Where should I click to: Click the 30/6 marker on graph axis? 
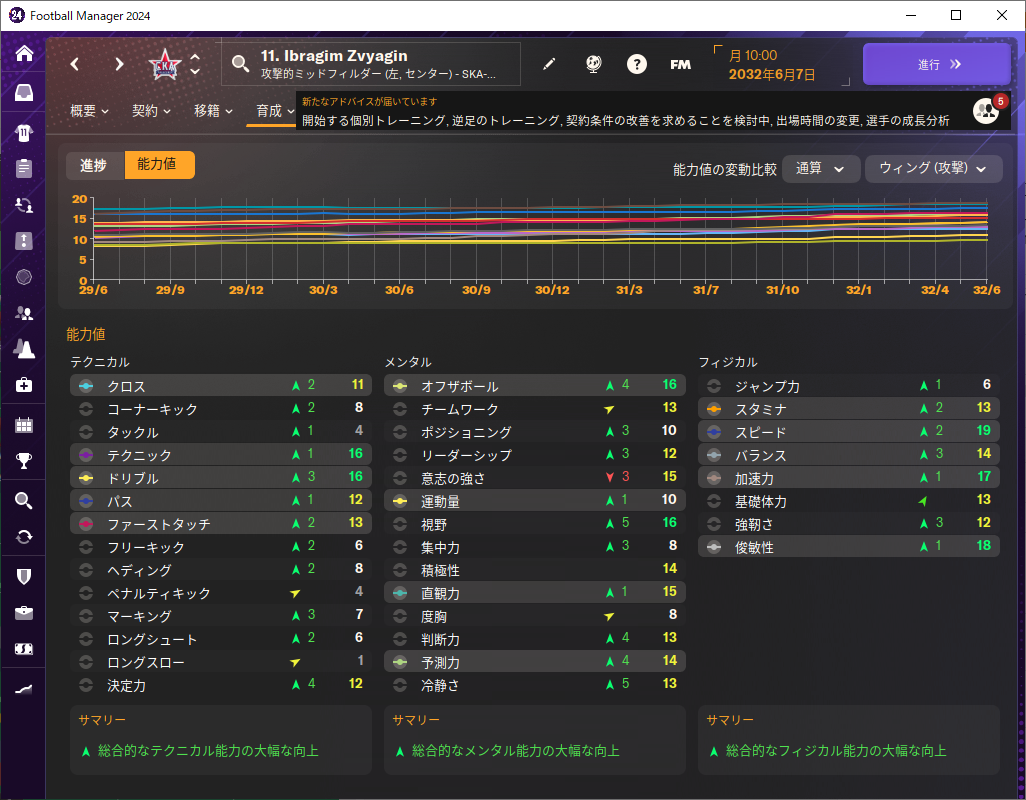(399, 290)
